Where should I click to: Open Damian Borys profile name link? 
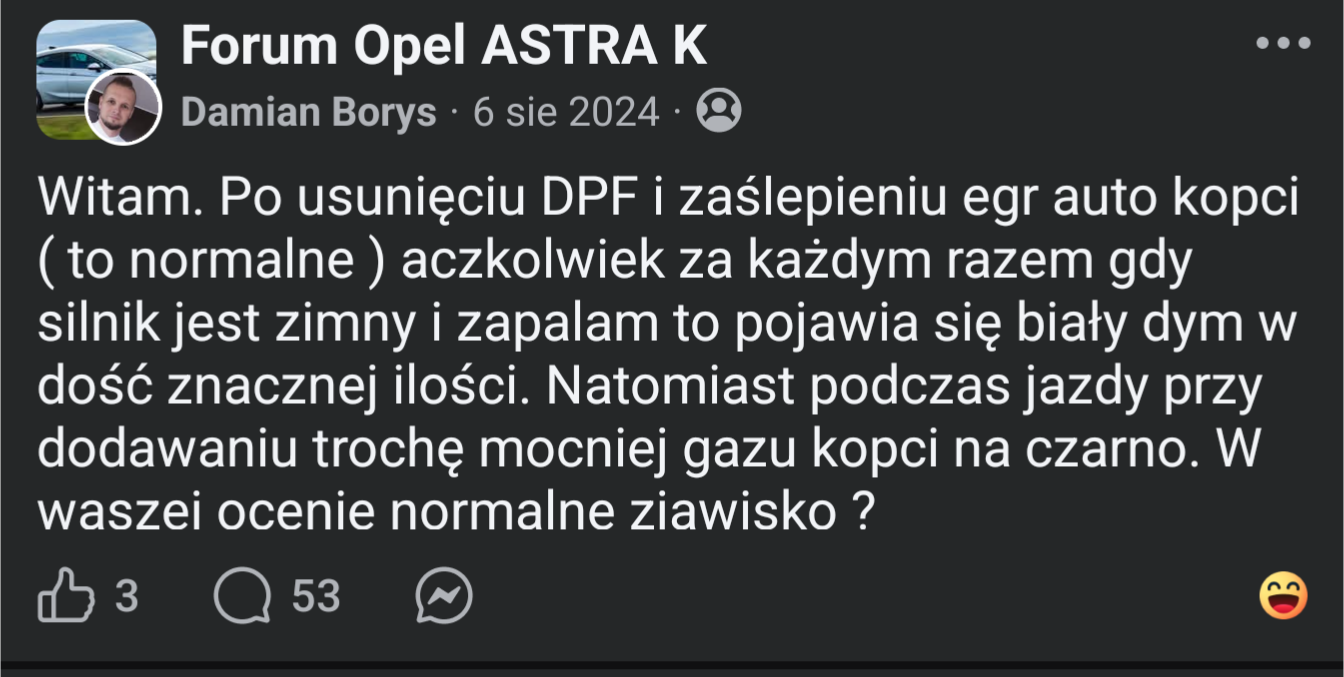point(308,112)
